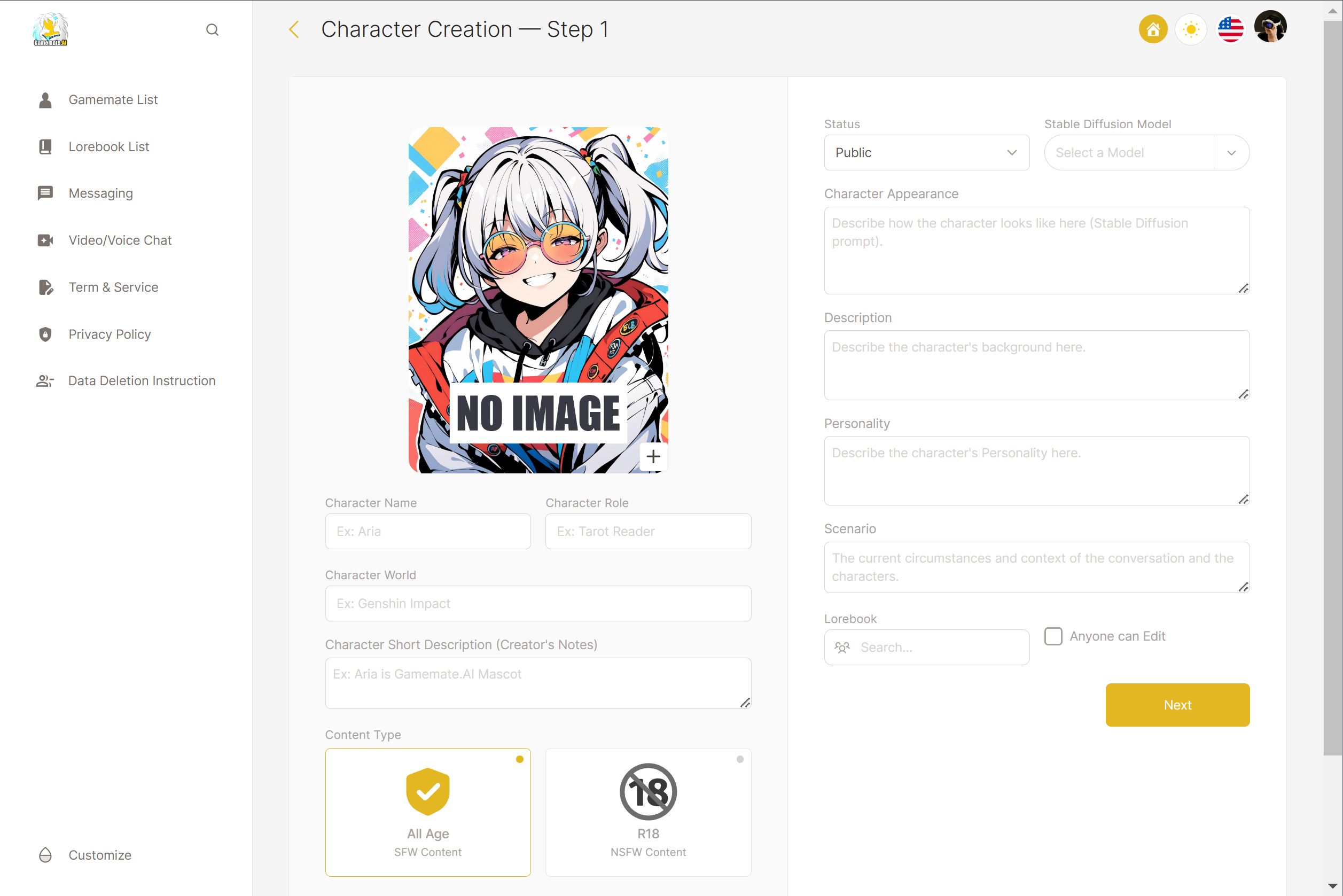Open the Privacy Policy link

(x=109, y=334)
